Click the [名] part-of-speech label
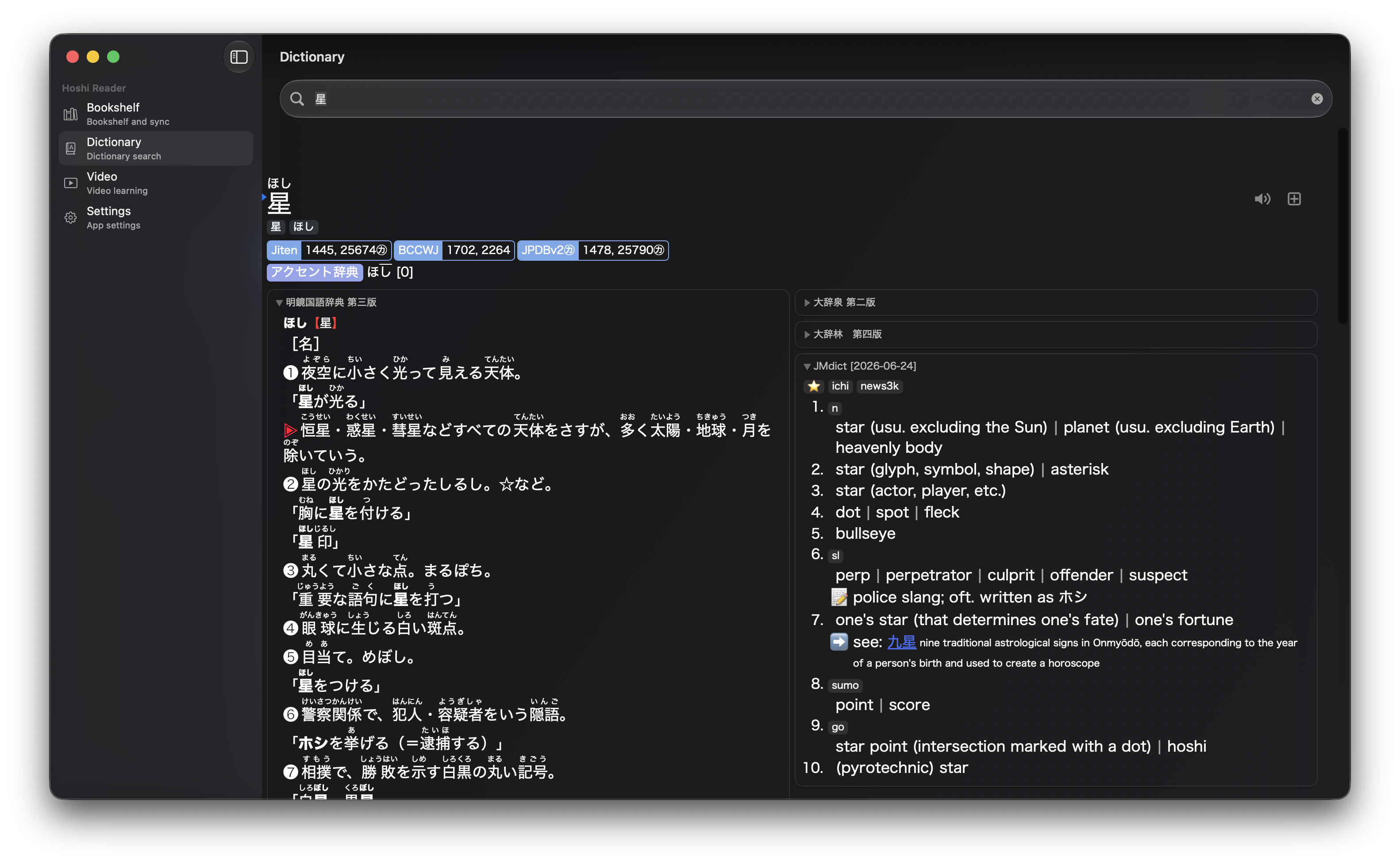Image resolution: width=1400 pixels, height=865 pixels. [305, 344]
